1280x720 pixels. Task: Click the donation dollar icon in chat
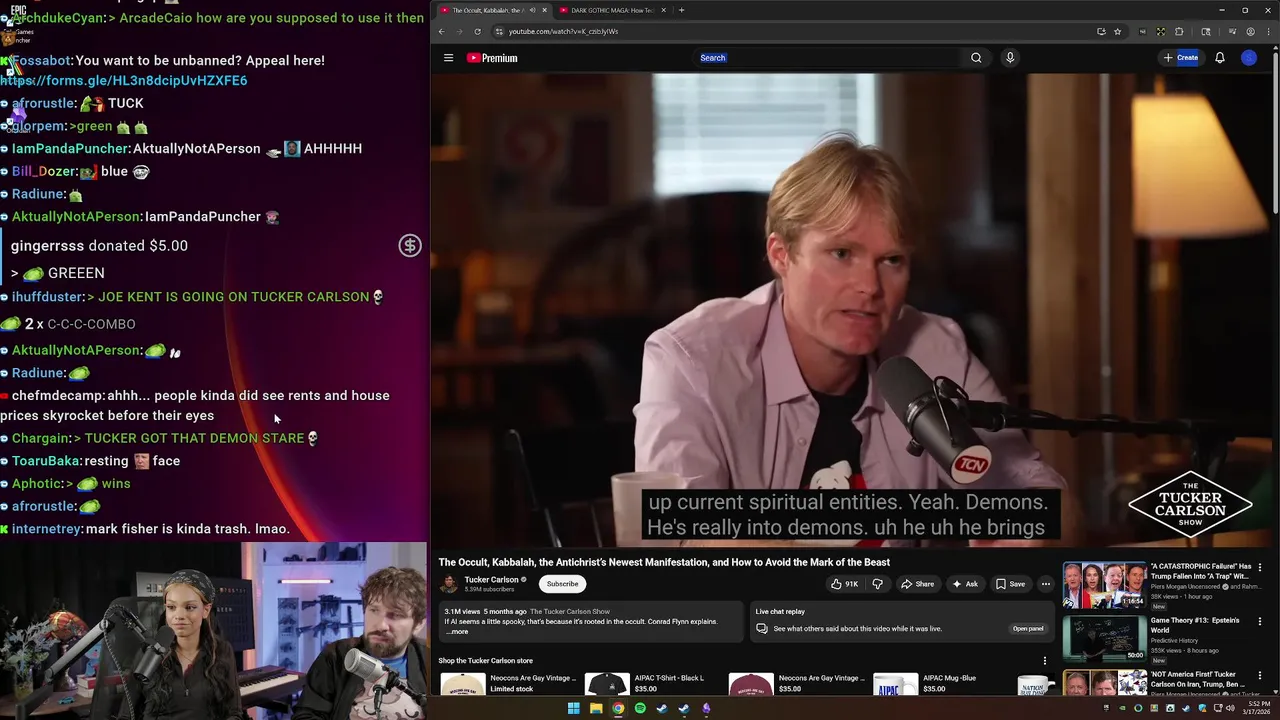pyautogui.click(x=410, y=245)
